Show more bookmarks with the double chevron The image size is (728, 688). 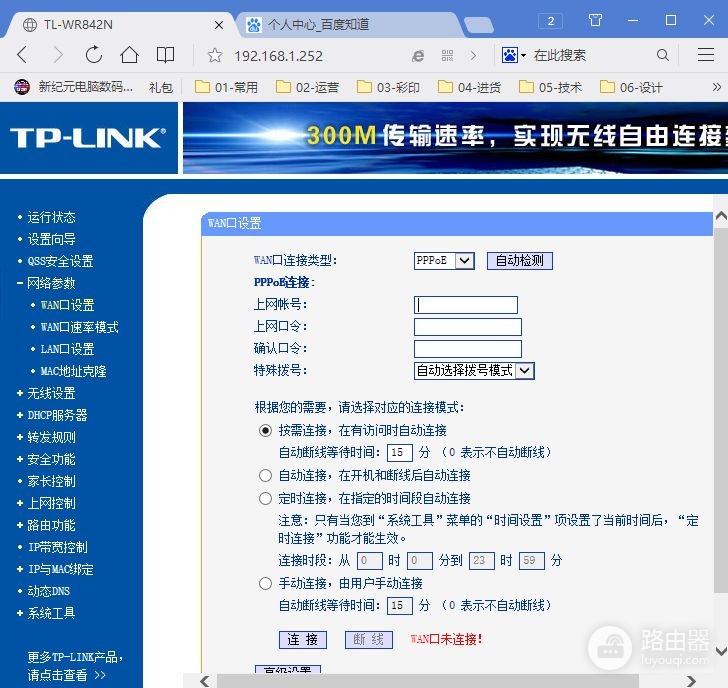(716, 87)
